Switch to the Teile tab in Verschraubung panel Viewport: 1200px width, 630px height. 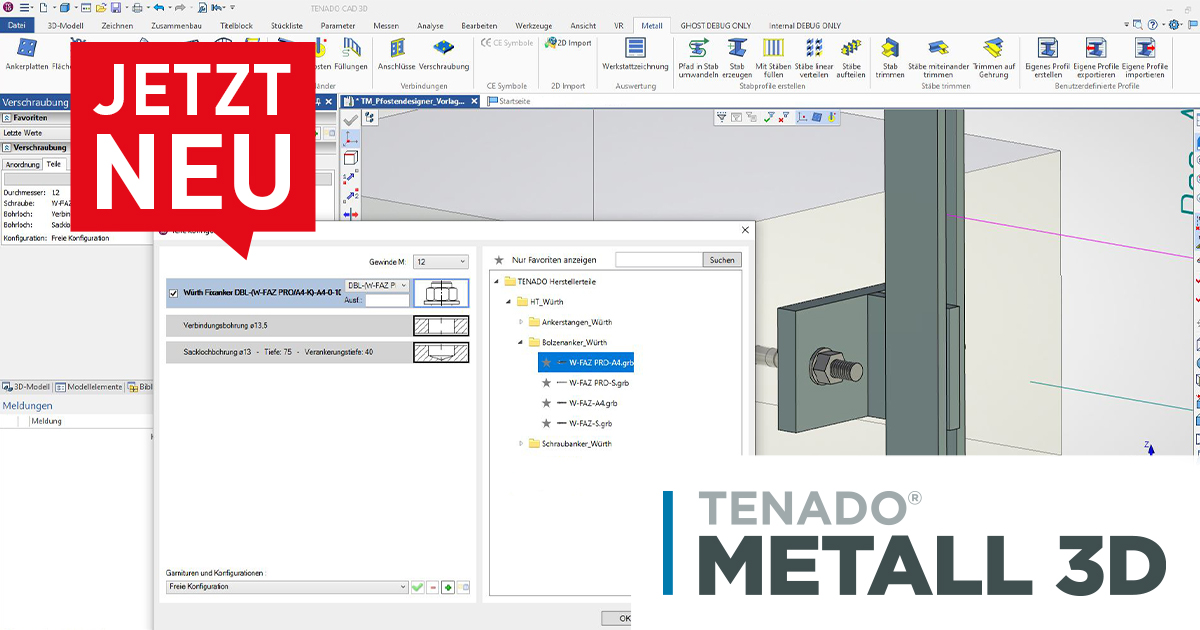click(54, 164)
